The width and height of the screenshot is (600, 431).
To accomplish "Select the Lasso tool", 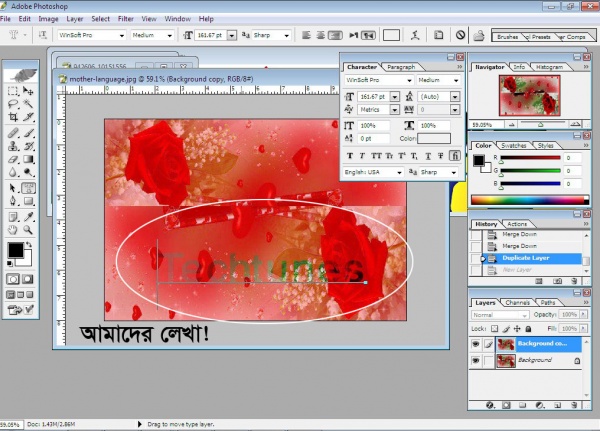I will click(13, 104).
